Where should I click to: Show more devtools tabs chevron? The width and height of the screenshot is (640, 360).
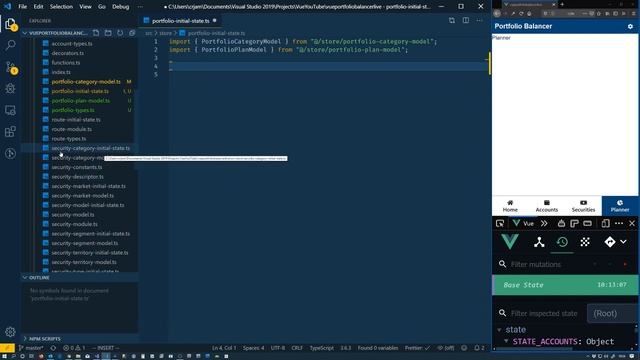pos(544,223)
